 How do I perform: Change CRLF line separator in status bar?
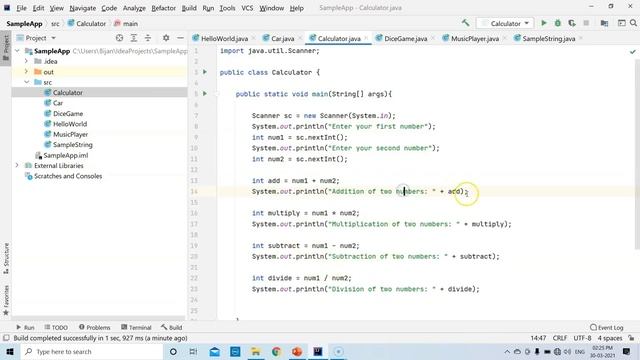560,338
